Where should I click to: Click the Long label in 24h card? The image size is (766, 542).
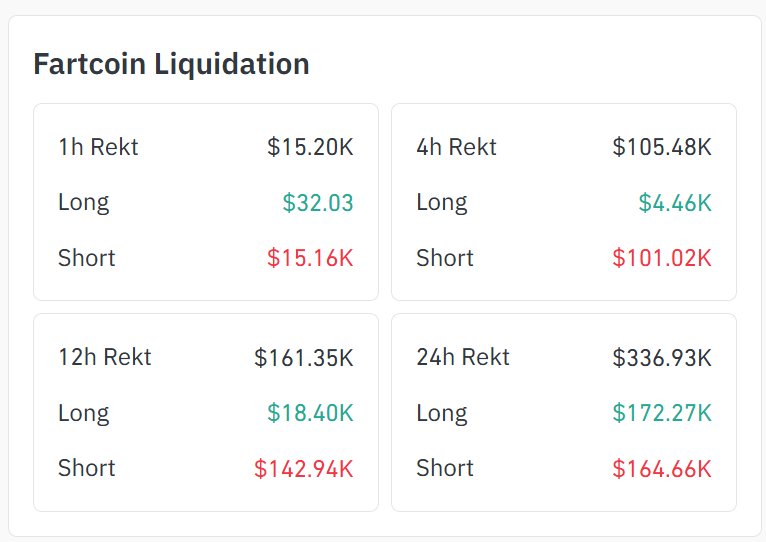click(441, 413)
